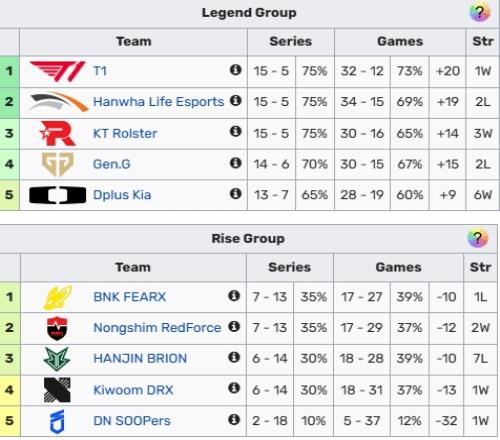This screenshot has height=440, width=500.
Task: Open the KT Rolster team link
Action: (x=125, y=133)
